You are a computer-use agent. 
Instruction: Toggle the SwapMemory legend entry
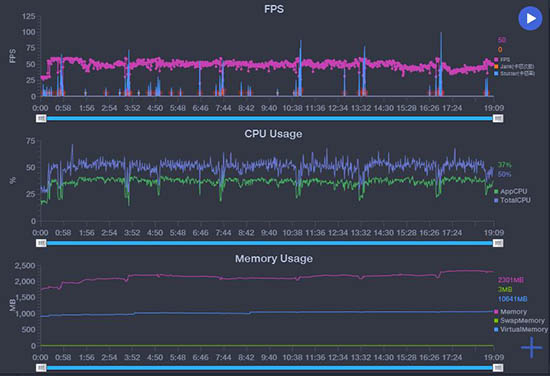(519, 321)
